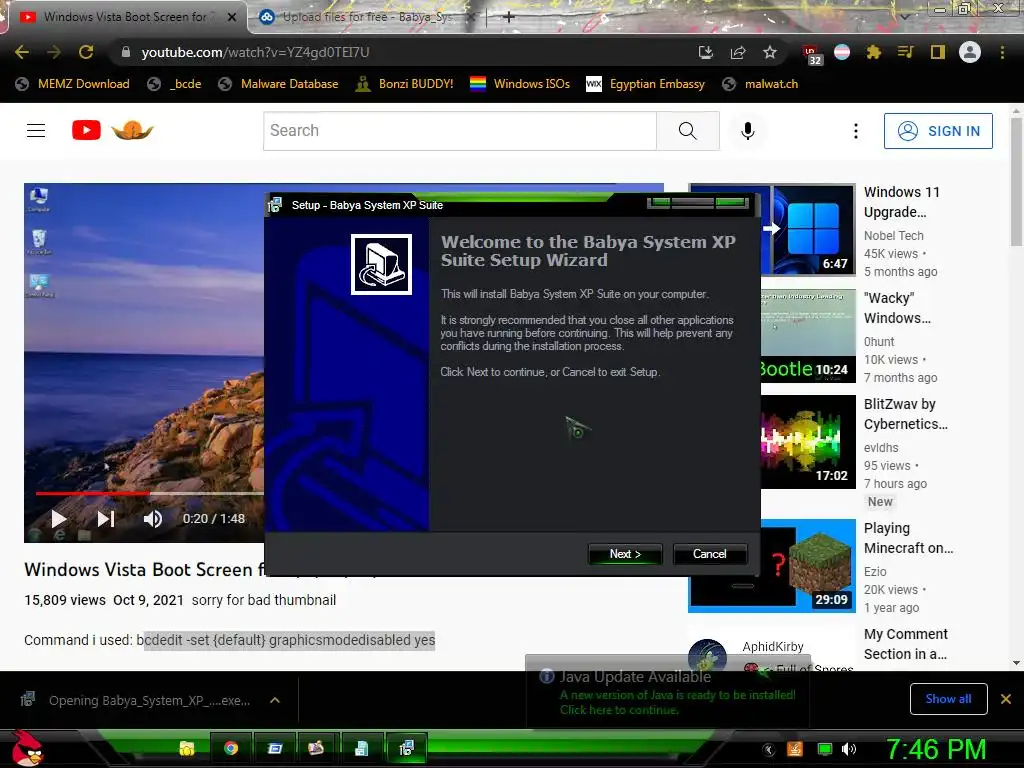Click the SIGN IN button

[938, 131]
